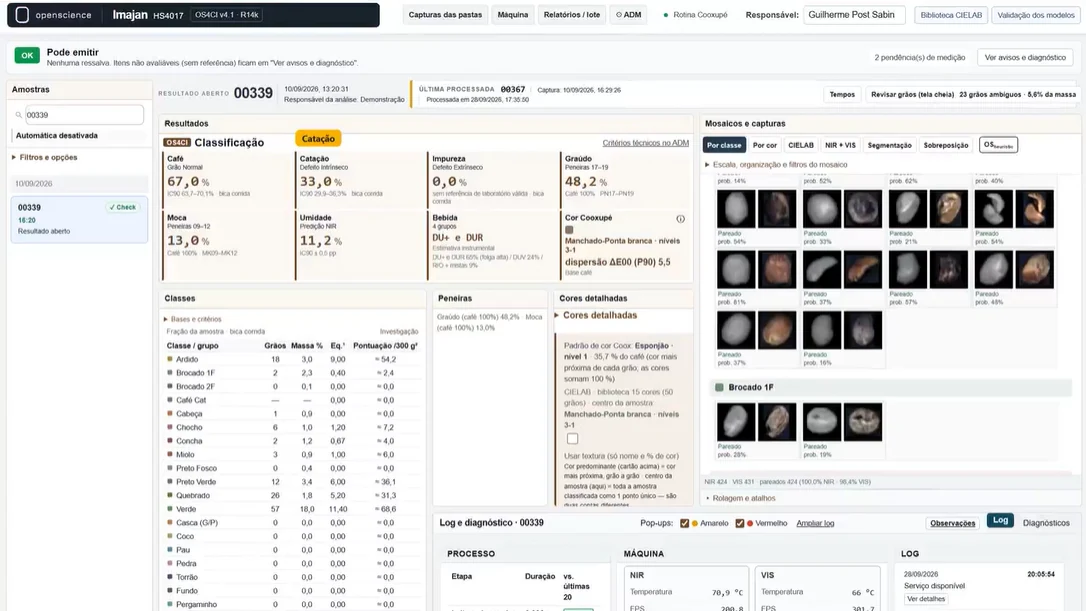Select the OS heuristic tab
This screenshot has height=611, width=1086.
click(998, 145)
